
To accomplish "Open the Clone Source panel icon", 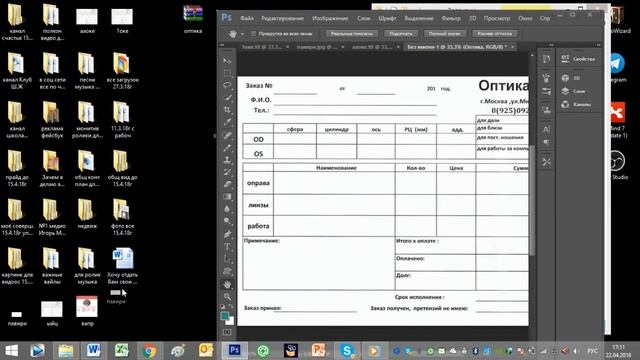I will [x=546, y=109].
